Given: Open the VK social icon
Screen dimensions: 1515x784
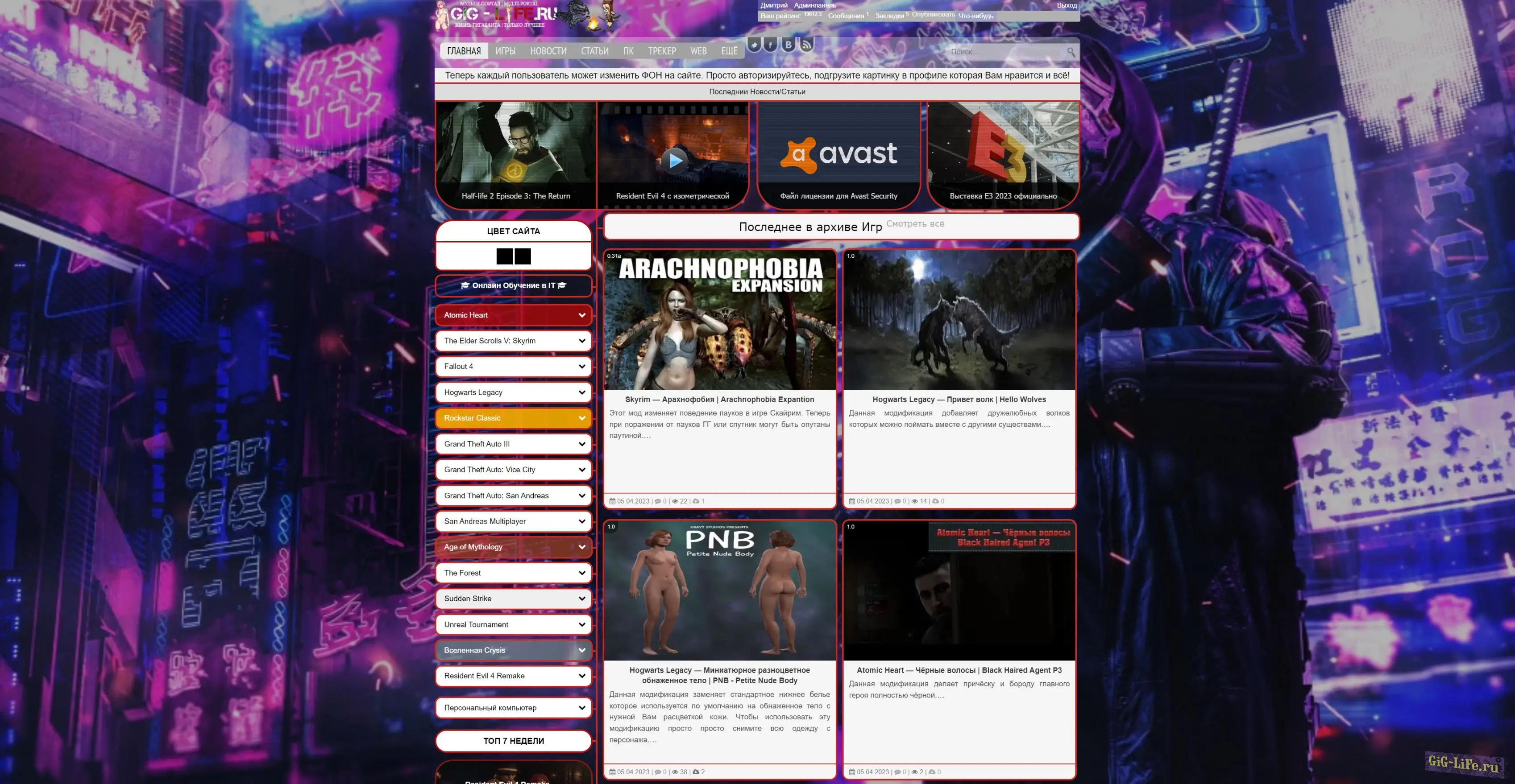Looking at the screenshot, I should pyautogui.click(x=788, y=45).
